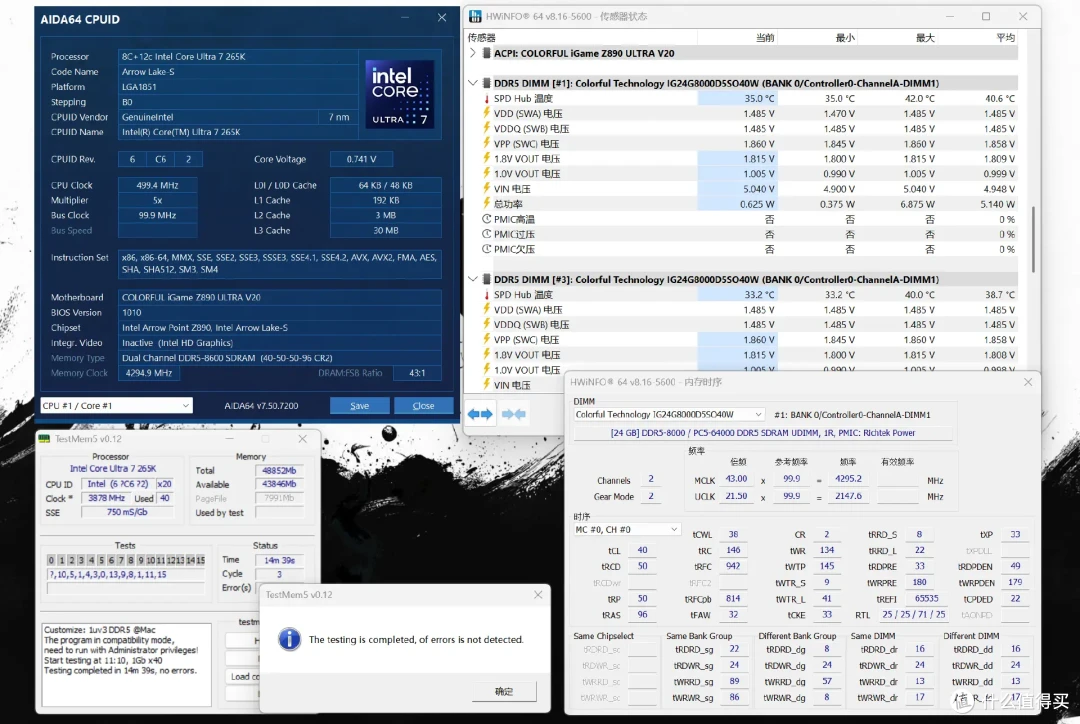Click lightning icon of DIMM #1 1.0V VOUT row

pos(486,174)
